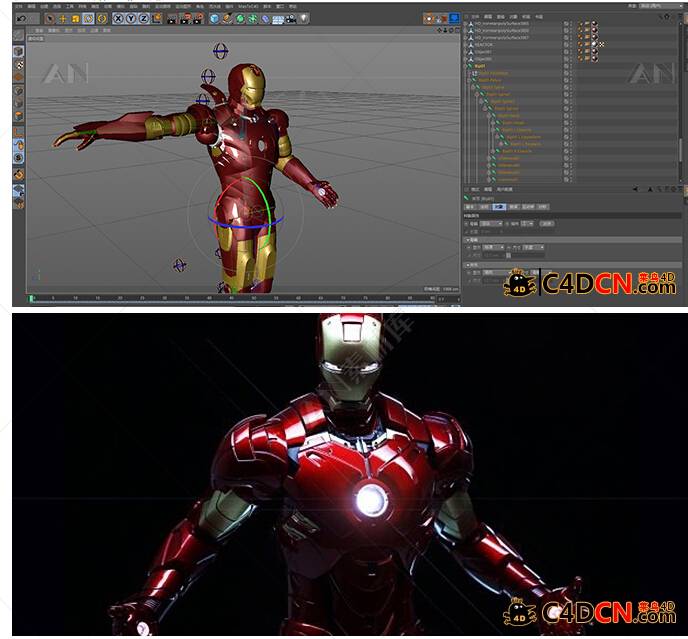
Task: Click the checkered texture tag on REACTOR
Action: tap(602, 44)
